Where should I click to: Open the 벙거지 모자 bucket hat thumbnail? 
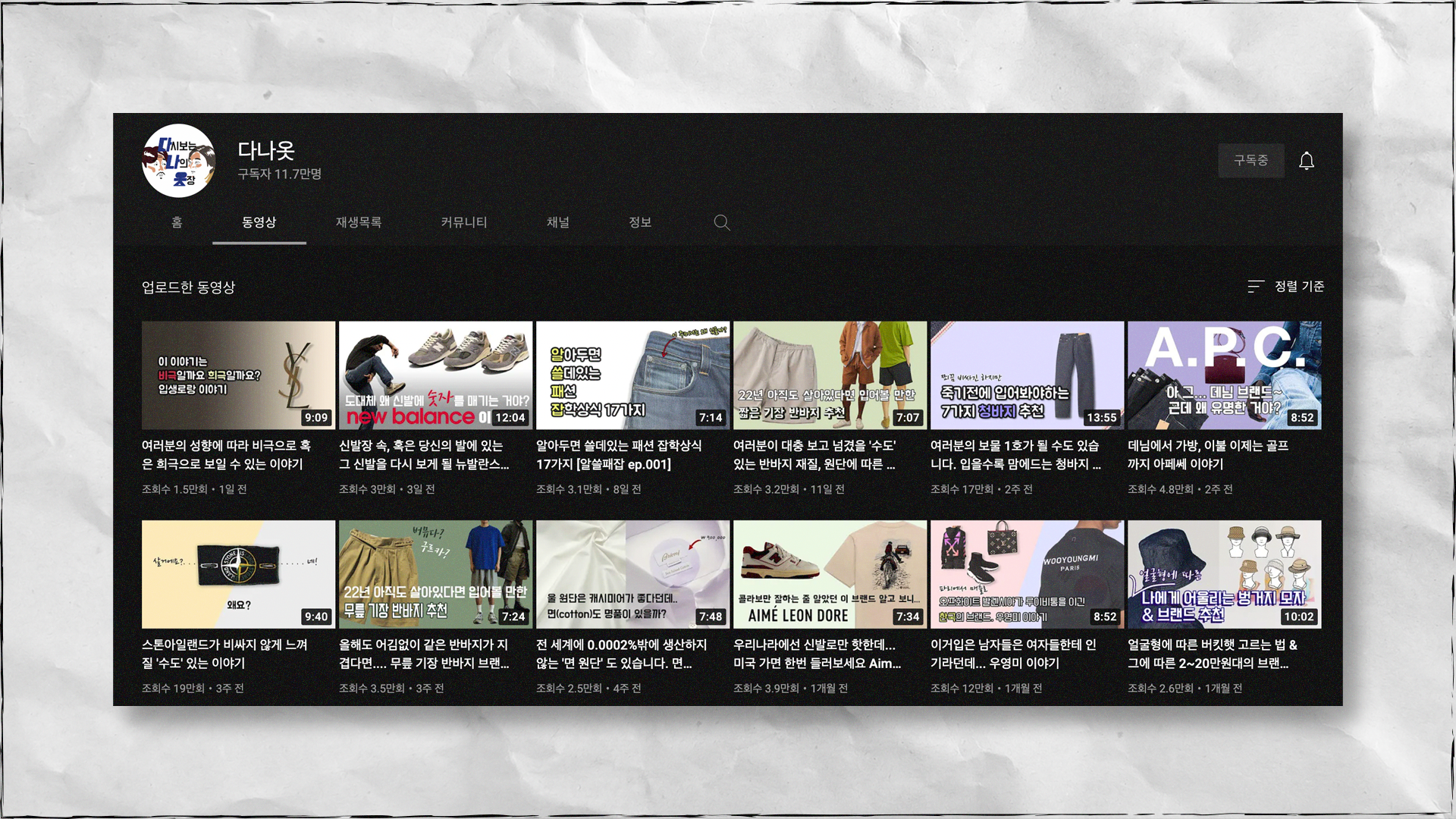point(1224,574)
